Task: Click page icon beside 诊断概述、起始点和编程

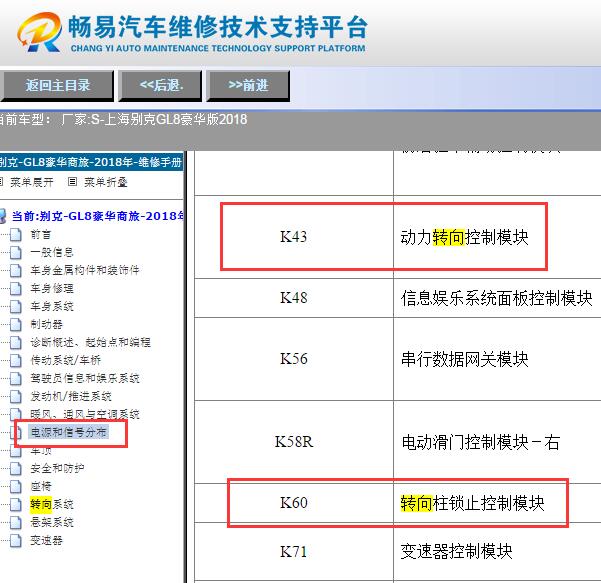Action: point(16,342)
